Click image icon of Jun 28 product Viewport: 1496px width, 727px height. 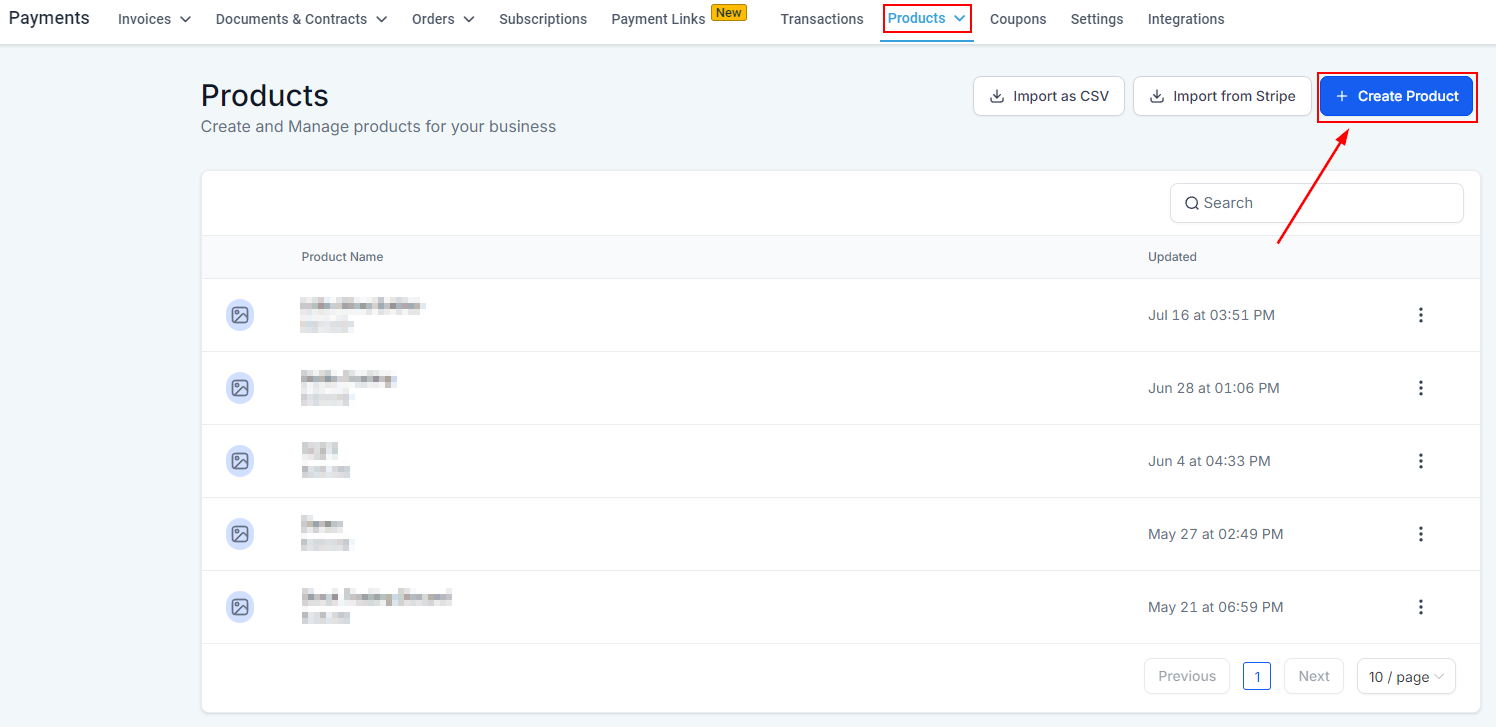240,388
